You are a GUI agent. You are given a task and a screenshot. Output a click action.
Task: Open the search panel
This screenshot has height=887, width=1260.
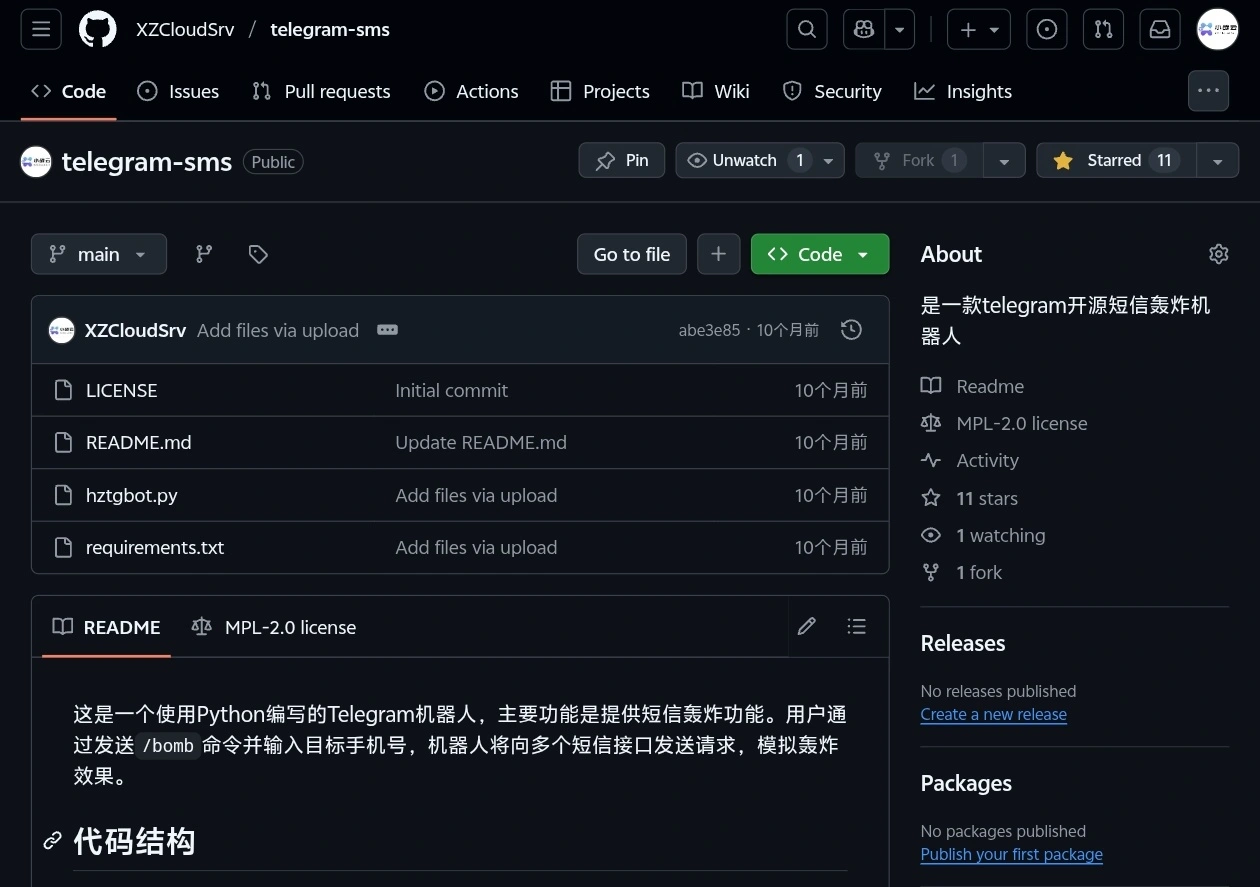tap(806, 29)
